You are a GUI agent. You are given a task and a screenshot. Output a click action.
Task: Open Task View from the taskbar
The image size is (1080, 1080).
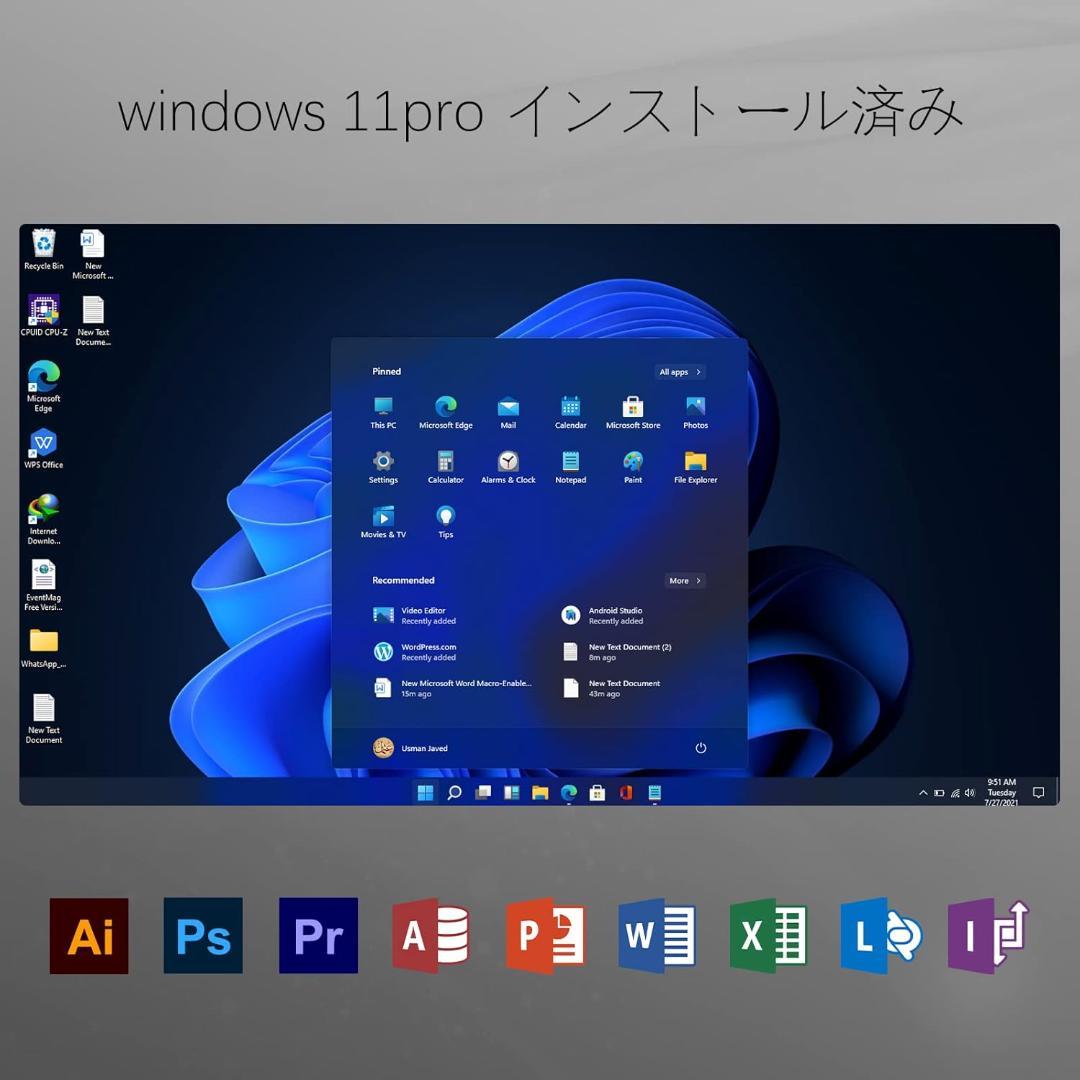pos(482,792)
